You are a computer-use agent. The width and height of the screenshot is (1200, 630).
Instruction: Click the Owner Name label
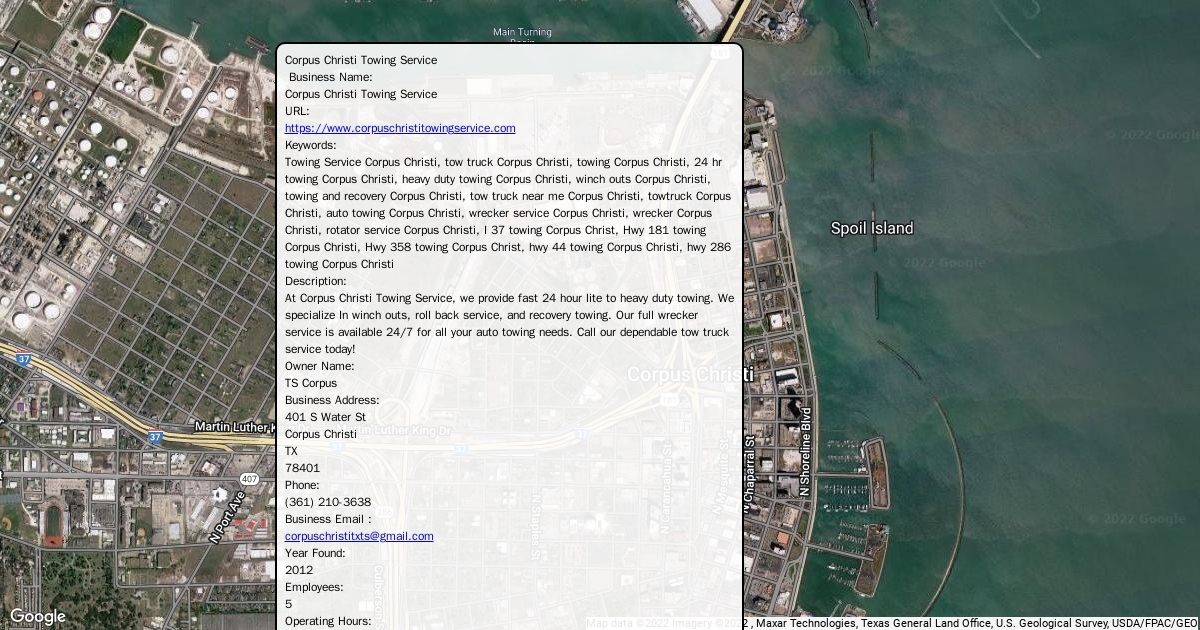320,366
